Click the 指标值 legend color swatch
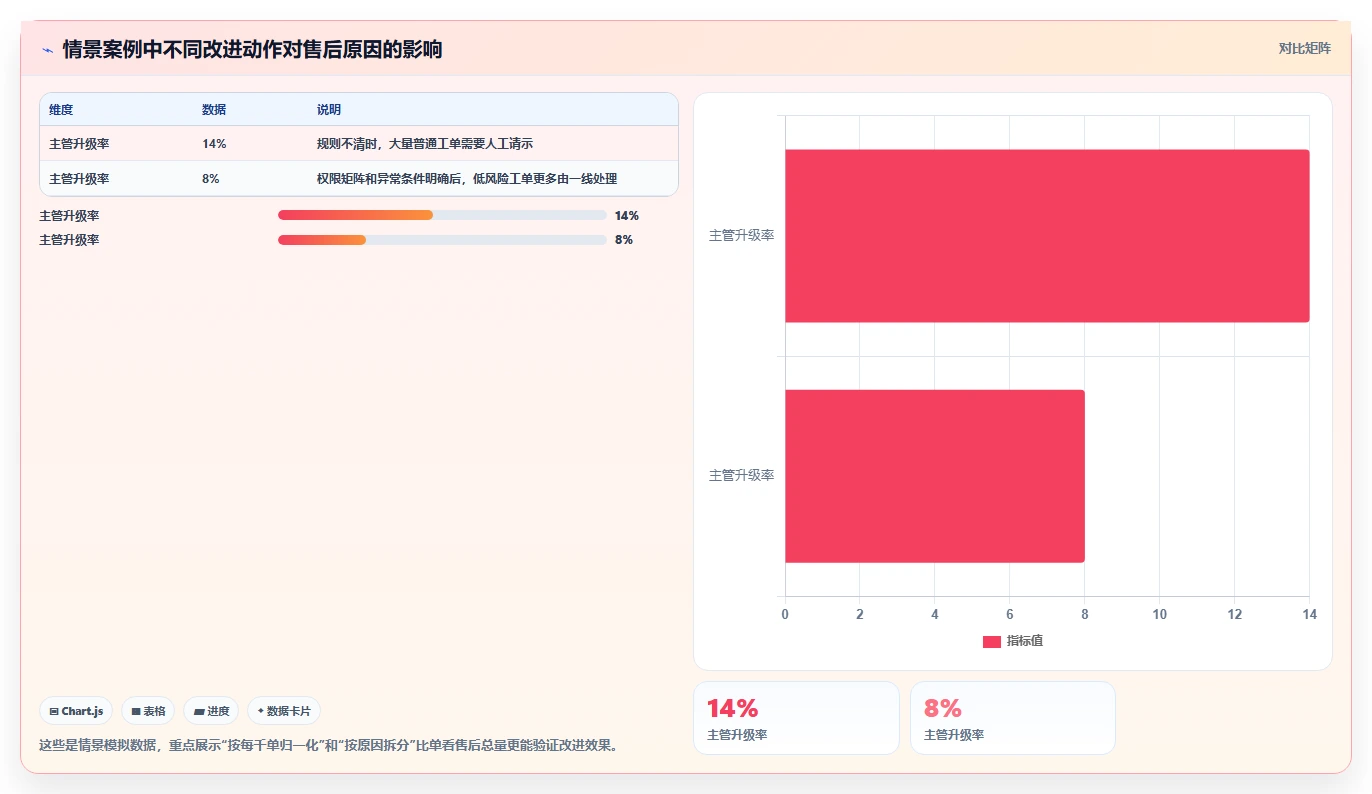 tap(992, 641)
